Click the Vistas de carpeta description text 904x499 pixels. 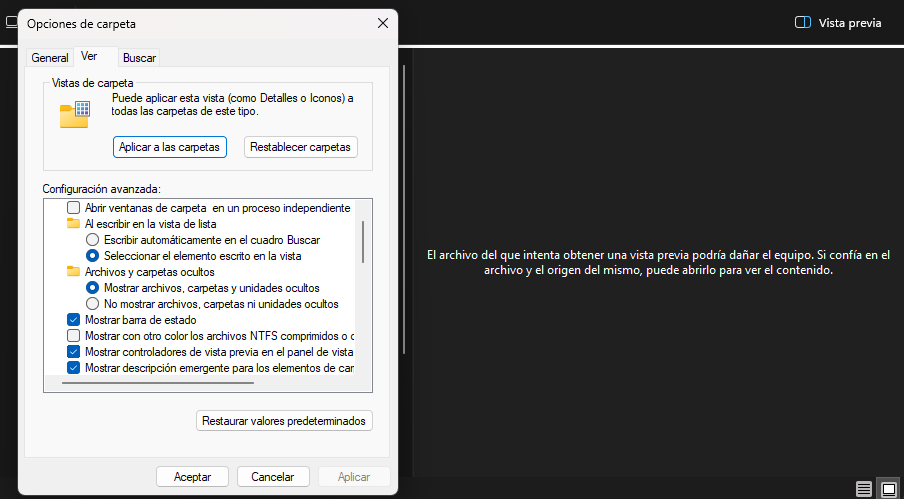tap(233, 104)
